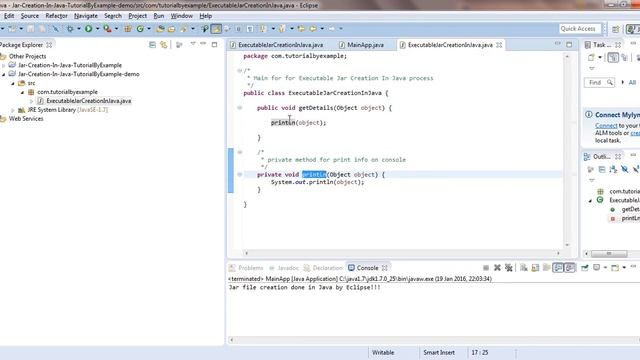Open New Java Class dropdown arrow
Screen dimensions: 640x360
point(149,29)
